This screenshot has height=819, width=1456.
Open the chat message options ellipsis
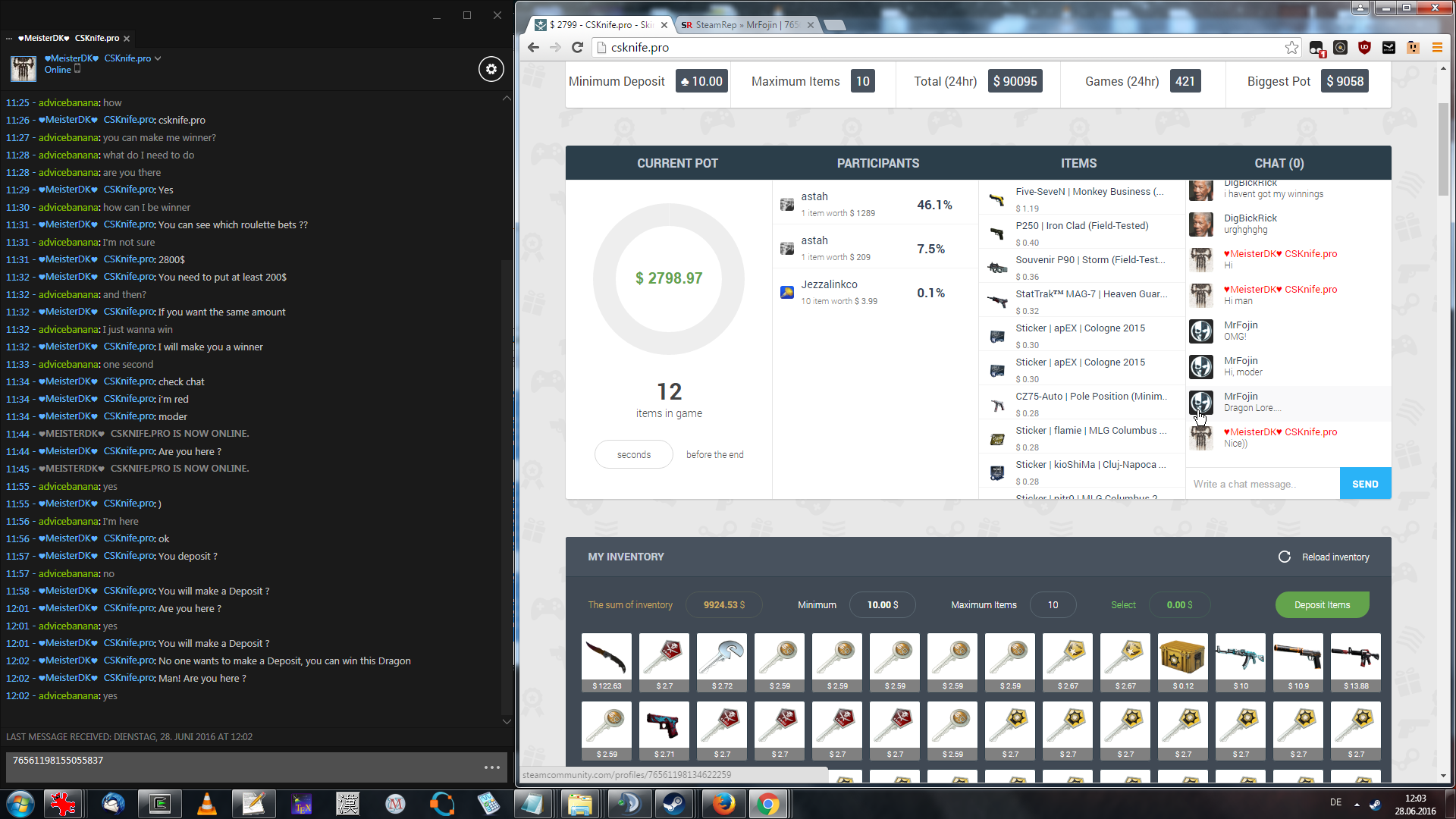point(491,767)
